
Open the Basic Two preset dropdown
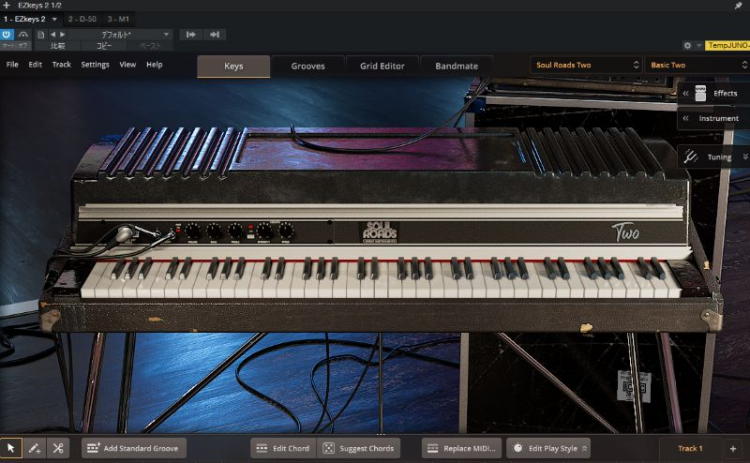point(693,66)
